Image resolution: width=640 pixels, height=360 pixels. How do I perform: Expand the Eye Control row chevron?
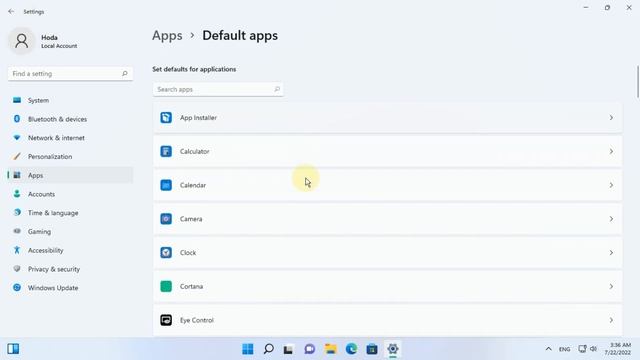click(x=611, y=320)
